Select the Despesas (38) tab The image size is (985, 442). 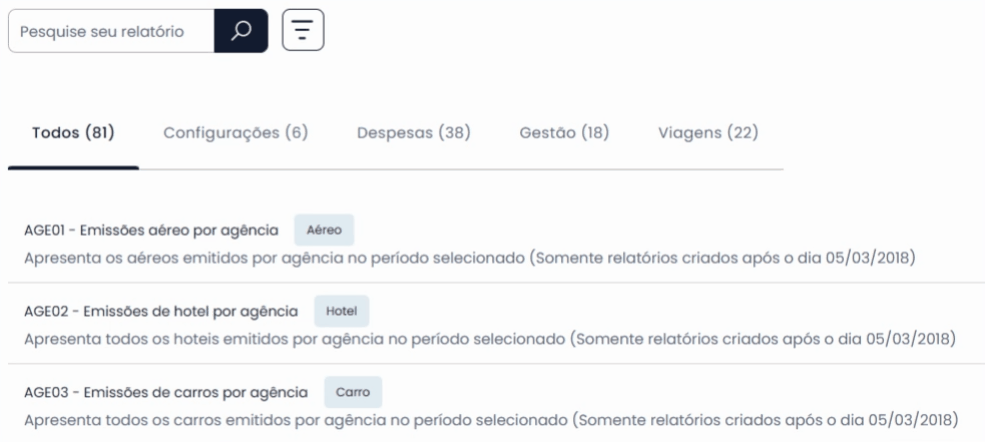[x=414, y=133]
